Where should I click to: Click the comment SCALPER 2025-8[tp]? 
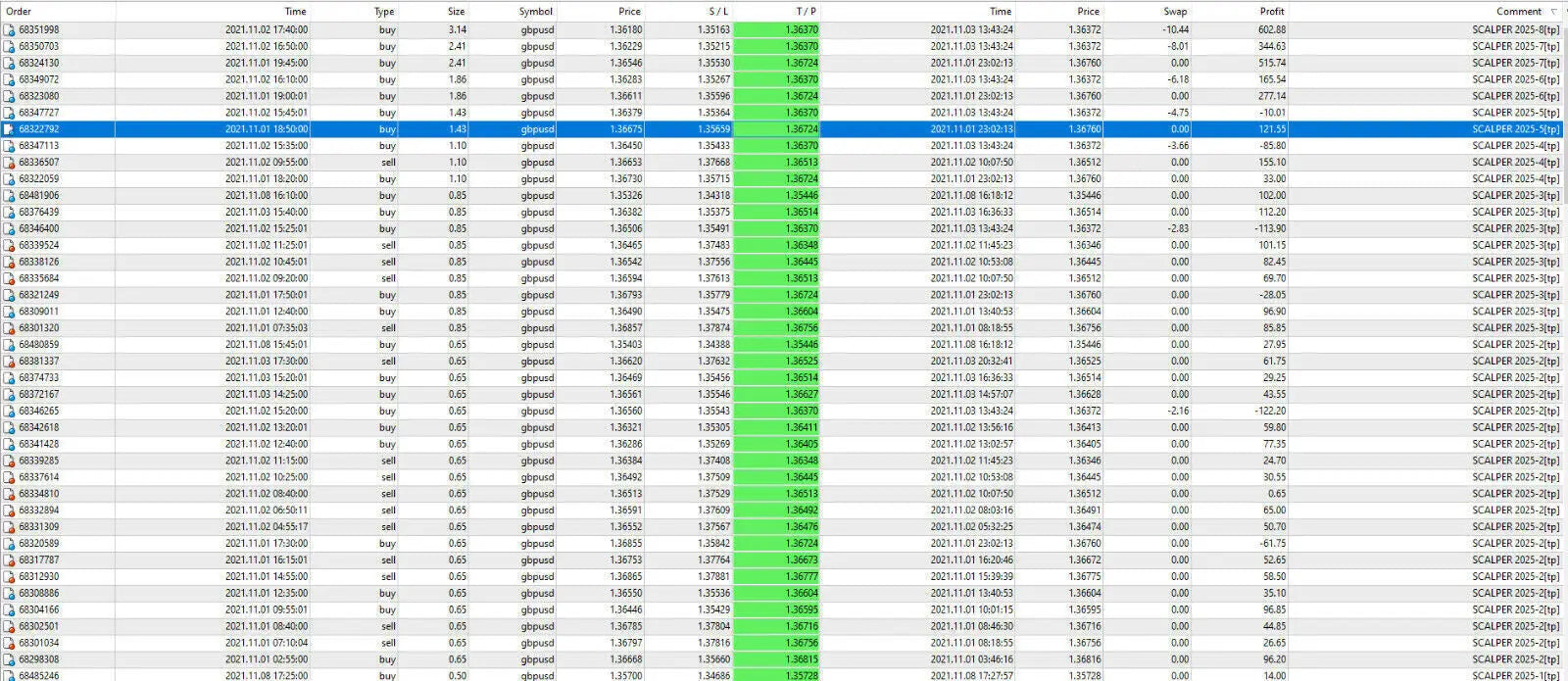[1515, 29]
